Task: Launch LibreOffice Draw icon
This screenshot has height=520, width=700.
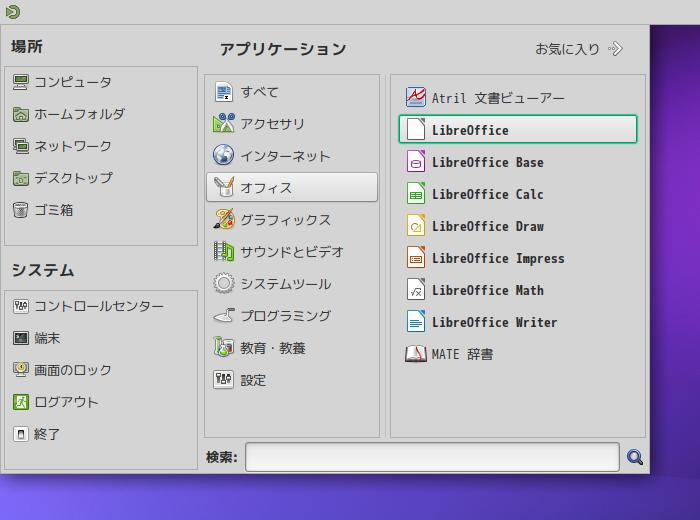Action: (x=416, y=225)
